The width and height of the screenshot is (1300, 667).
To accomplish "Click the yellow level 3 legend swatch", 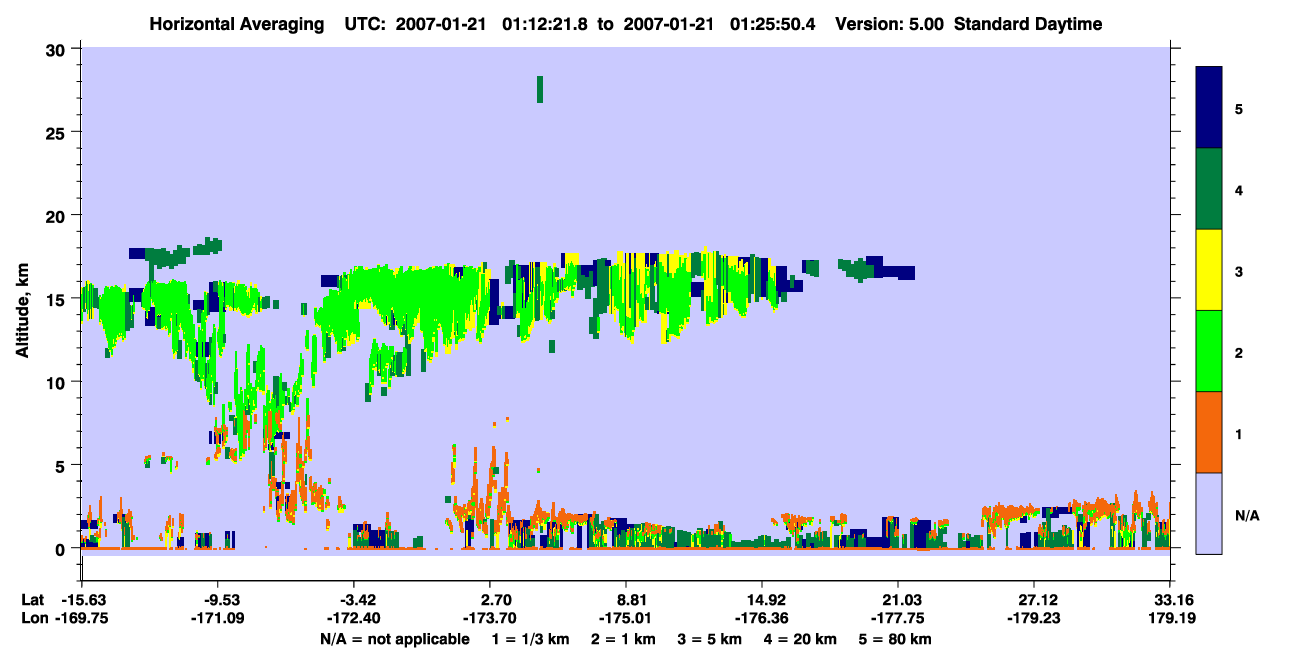I will coord(1209,270).
